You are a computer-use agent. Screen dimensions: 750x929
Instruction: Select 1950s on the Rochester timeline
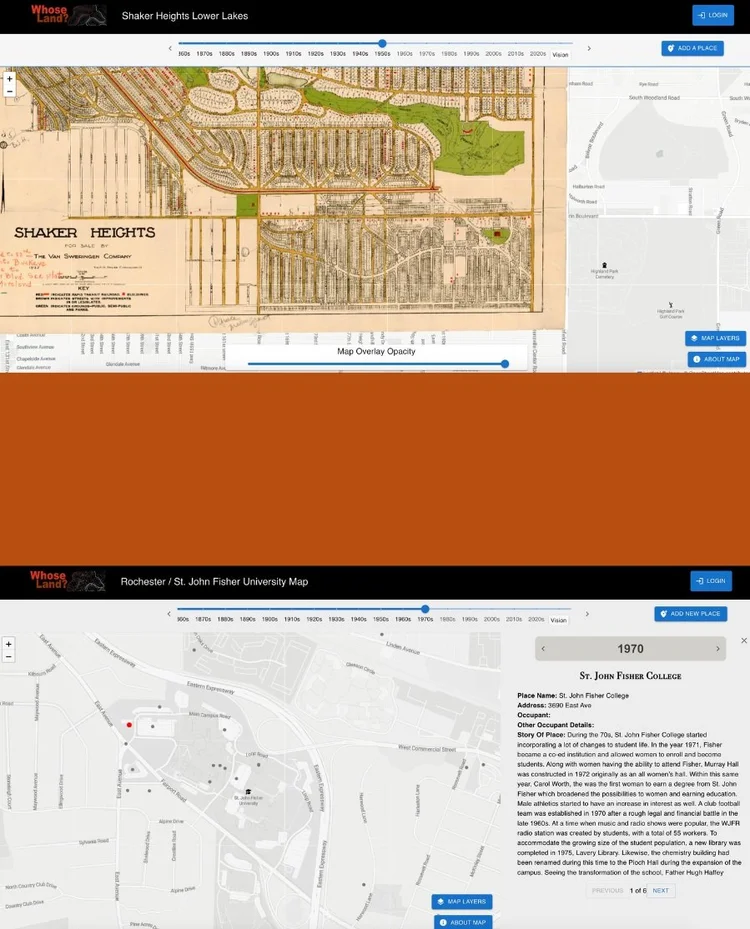[x=380, y=619]
